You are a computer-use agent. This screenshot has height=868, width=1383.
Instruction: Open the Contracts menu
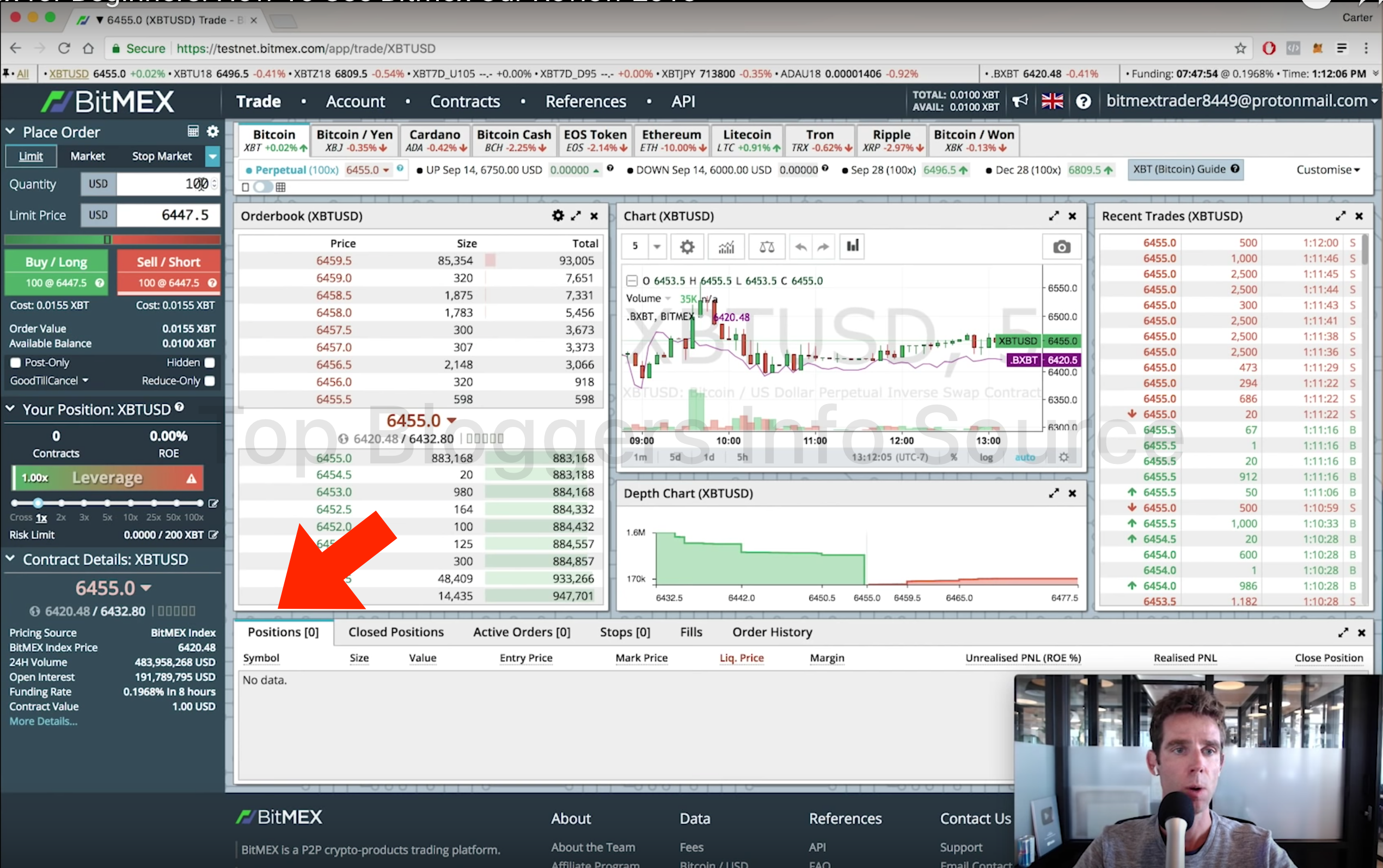point(465,102)
